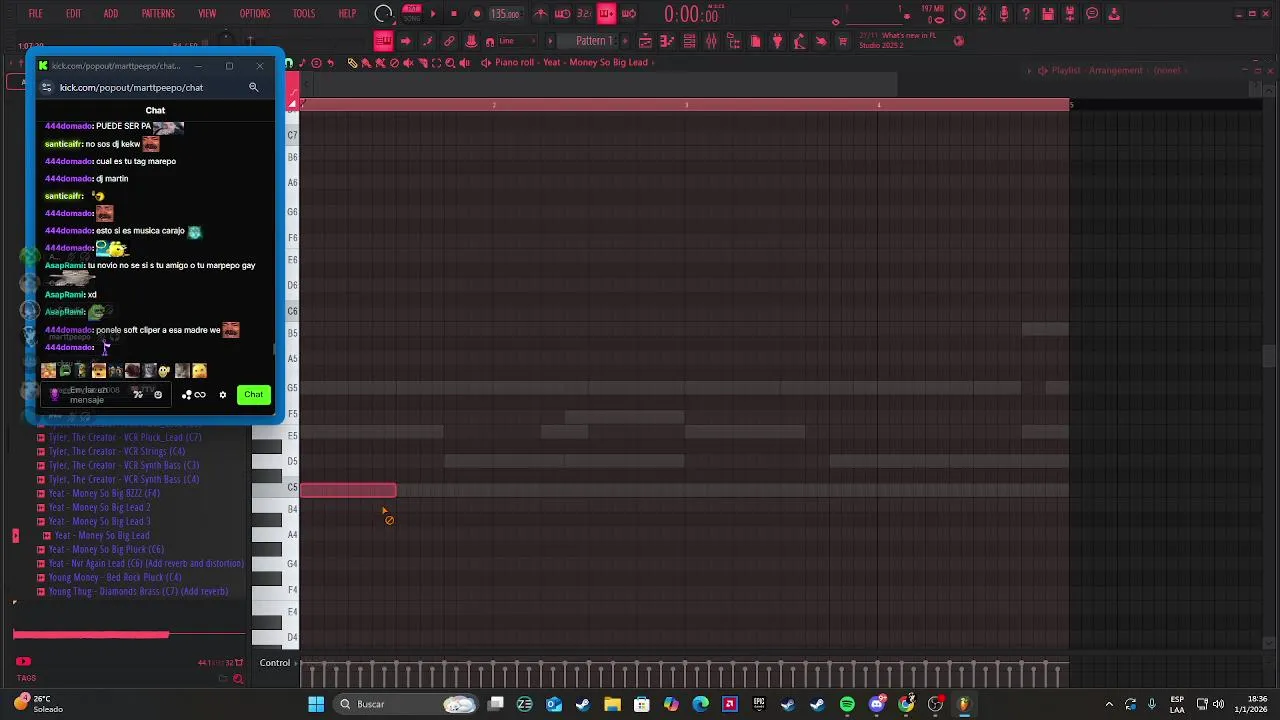Screen dimensions: 1280x720
Task: Click the save project floppy icon
Action: pos(1048,14)
